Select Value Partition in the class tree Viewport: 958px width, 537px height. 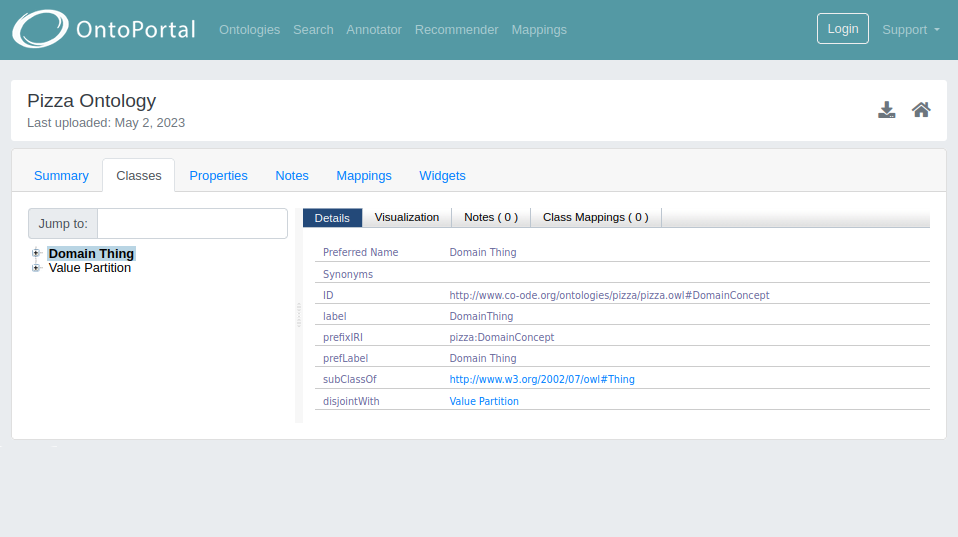tap(90, 268)
